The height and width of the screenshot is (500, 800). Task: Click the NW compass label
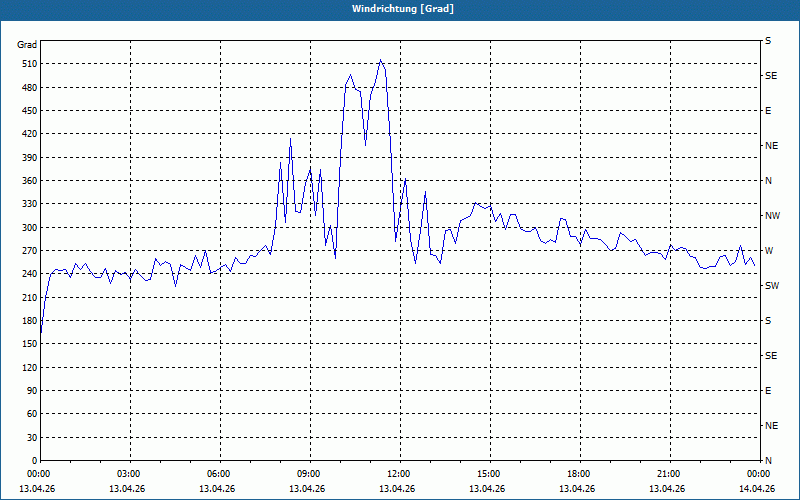tap(772, 216)
